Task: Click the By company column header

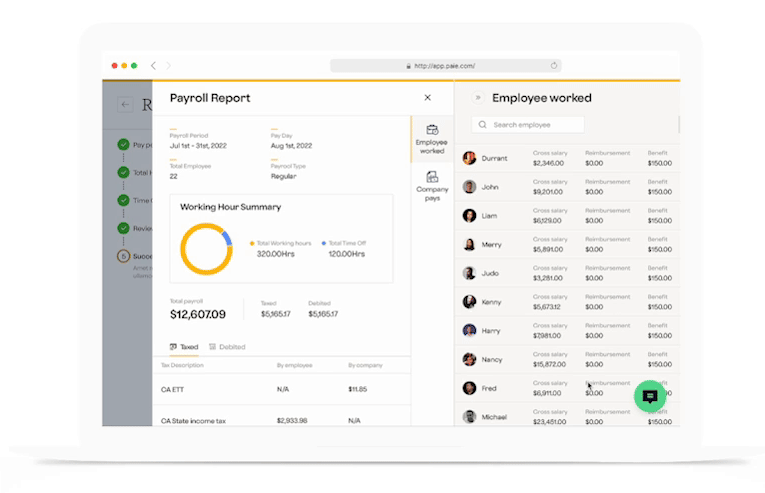Action: (365, 365)
